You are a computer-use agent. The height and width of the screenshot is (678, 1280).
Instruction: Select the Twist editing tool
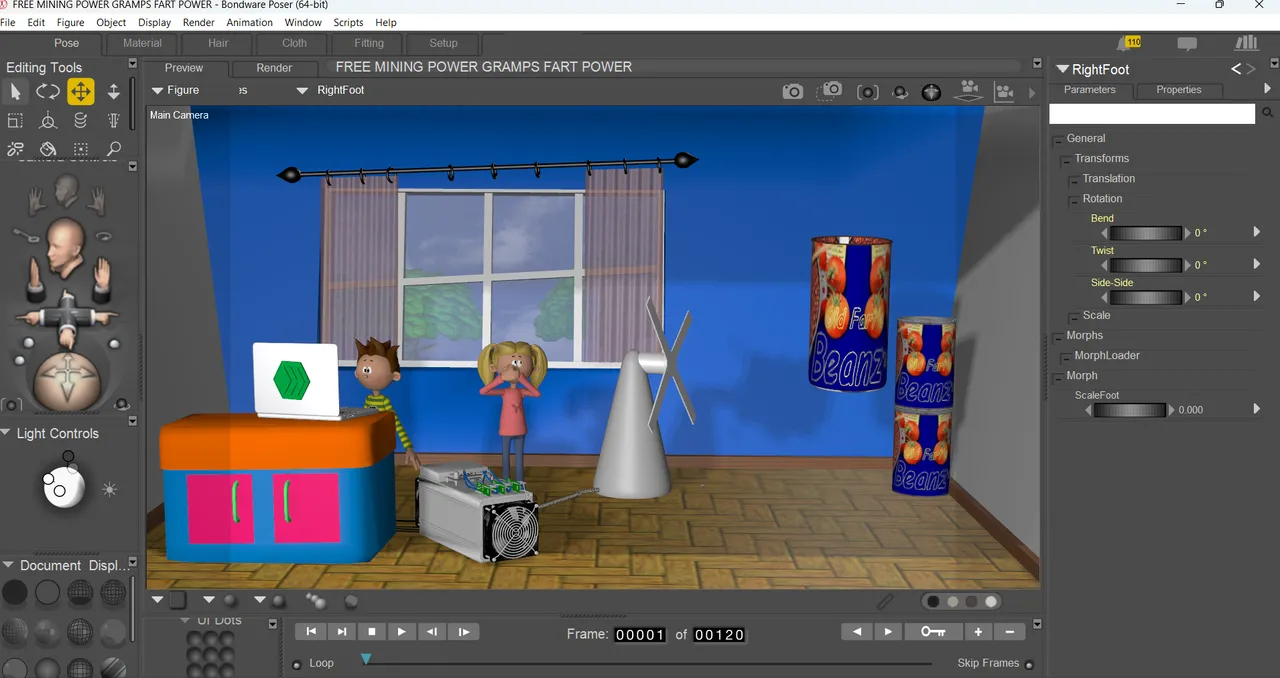coord(81,121)
